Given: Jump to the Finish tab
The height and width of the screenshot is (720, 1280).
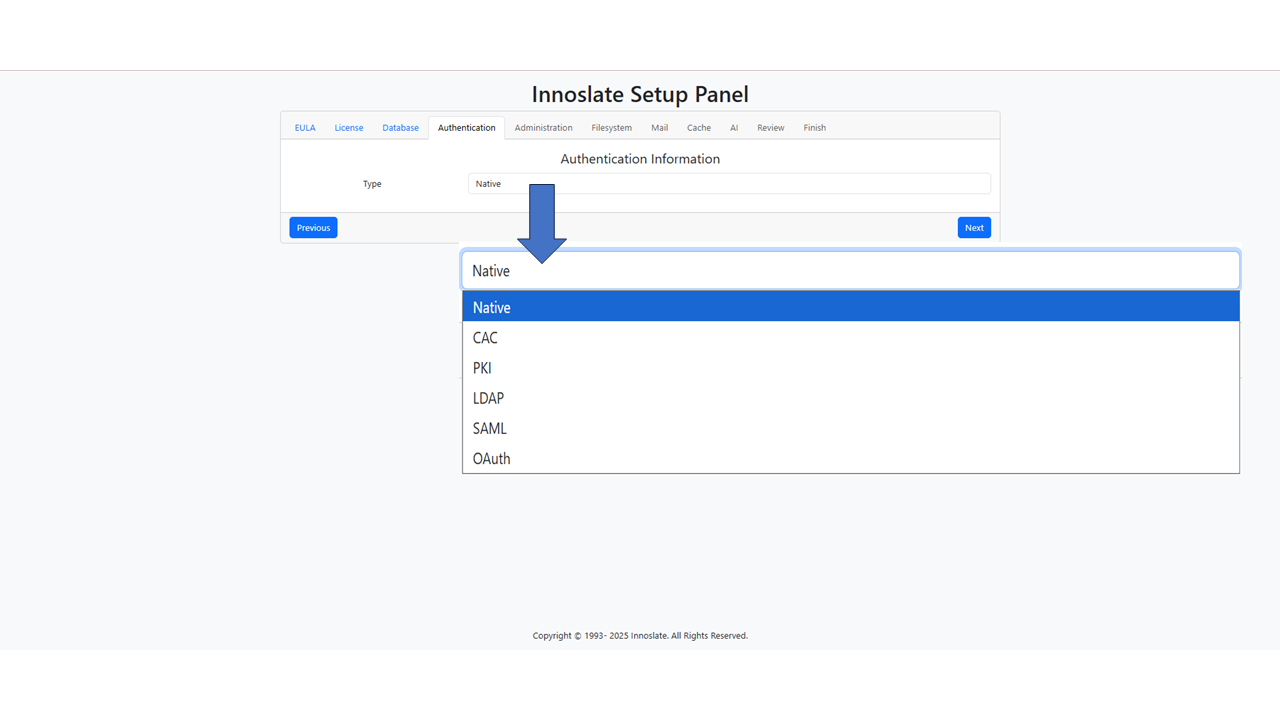Looking at the screenshot, I should coord(815,128).
